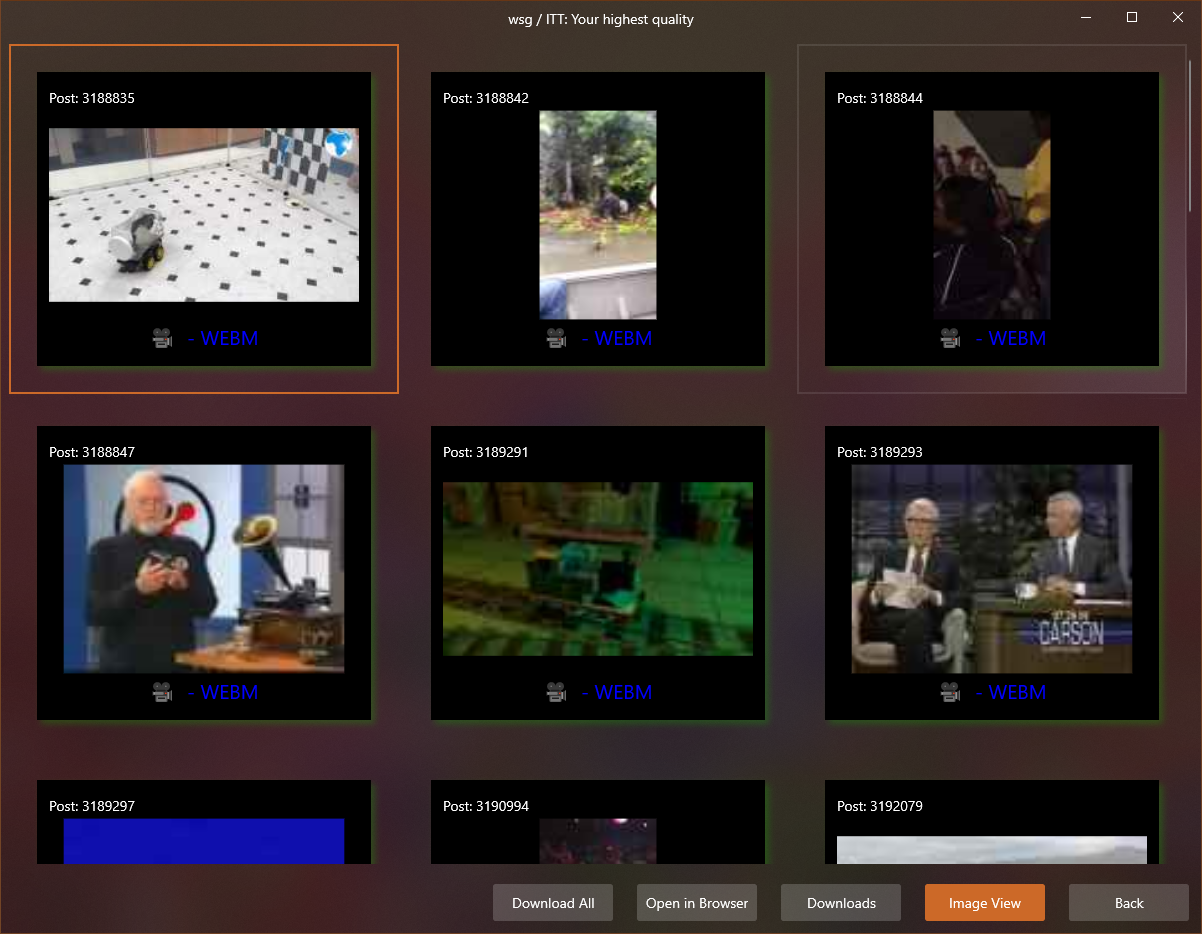
Task: Click the Download All button
Action: tap(553, 903)
